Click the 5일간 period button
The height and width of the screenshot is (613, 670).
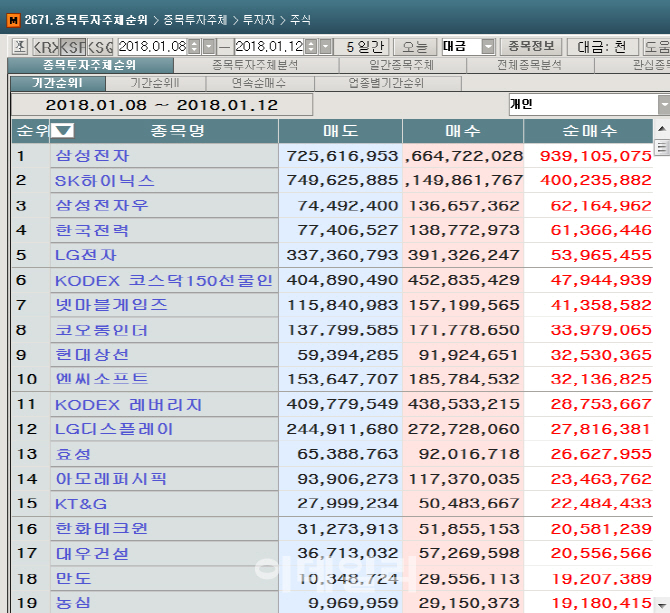pyautogui.click(x=364, y=47)
